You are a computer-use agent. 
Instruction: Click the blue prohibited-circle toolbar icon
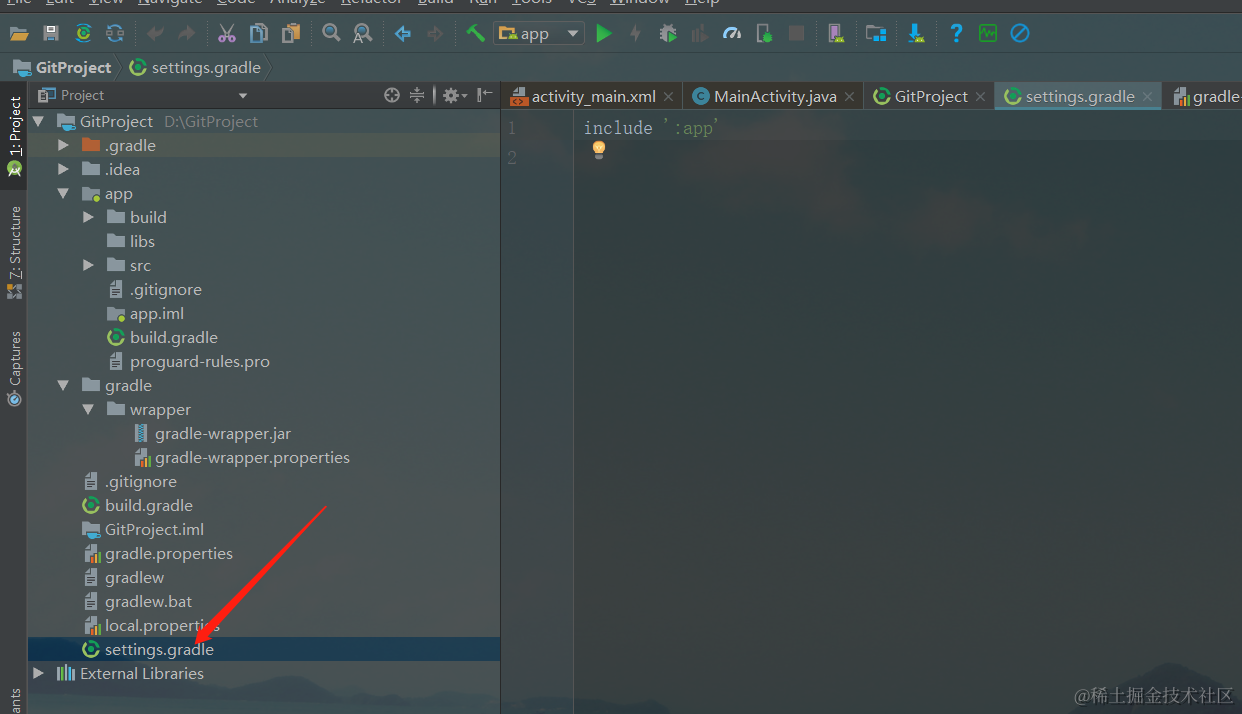click(x=1020, y=34)
